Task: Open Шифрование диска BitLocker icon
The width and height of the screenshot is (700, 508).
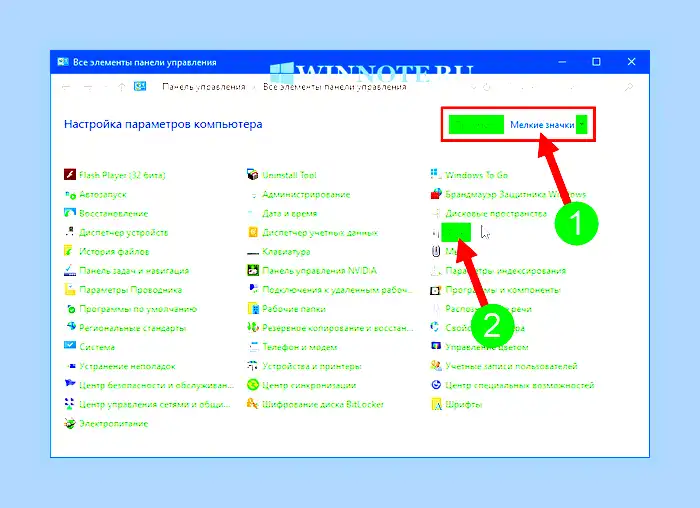Action: coord(253,404)
